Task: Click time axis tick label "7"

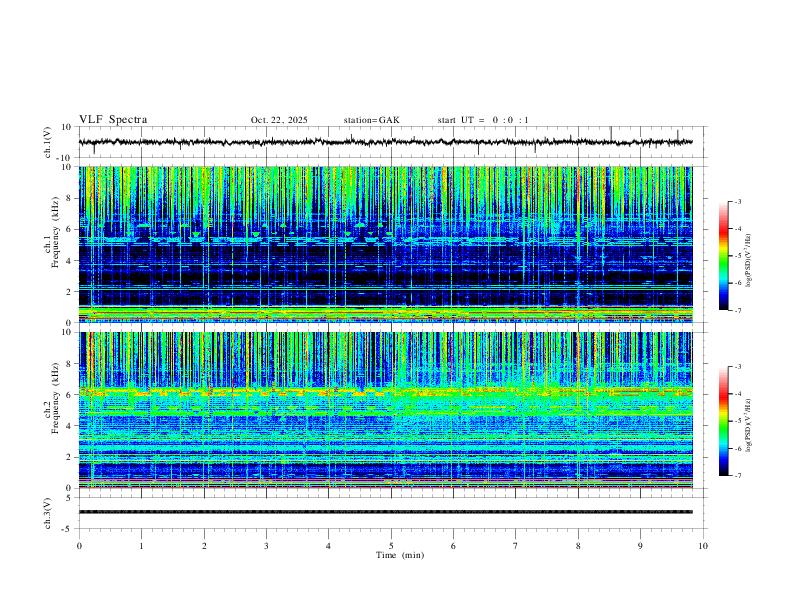Action: pos(516,546)
